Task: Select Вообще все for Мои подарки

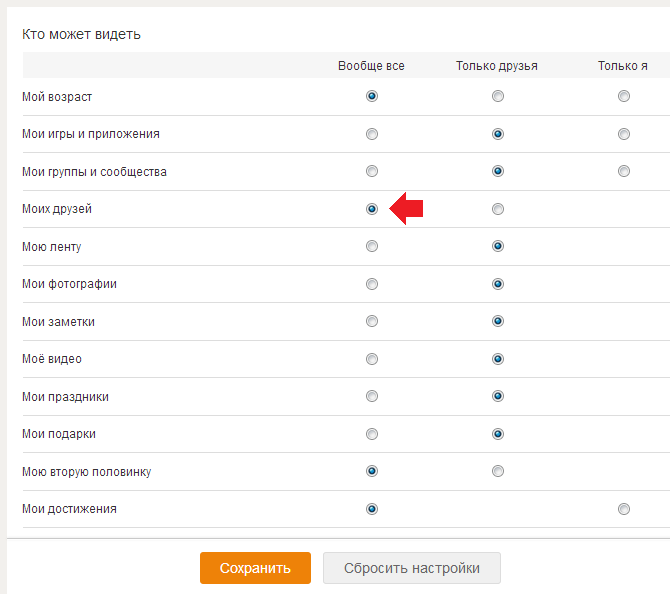Action: pos(372,434)
